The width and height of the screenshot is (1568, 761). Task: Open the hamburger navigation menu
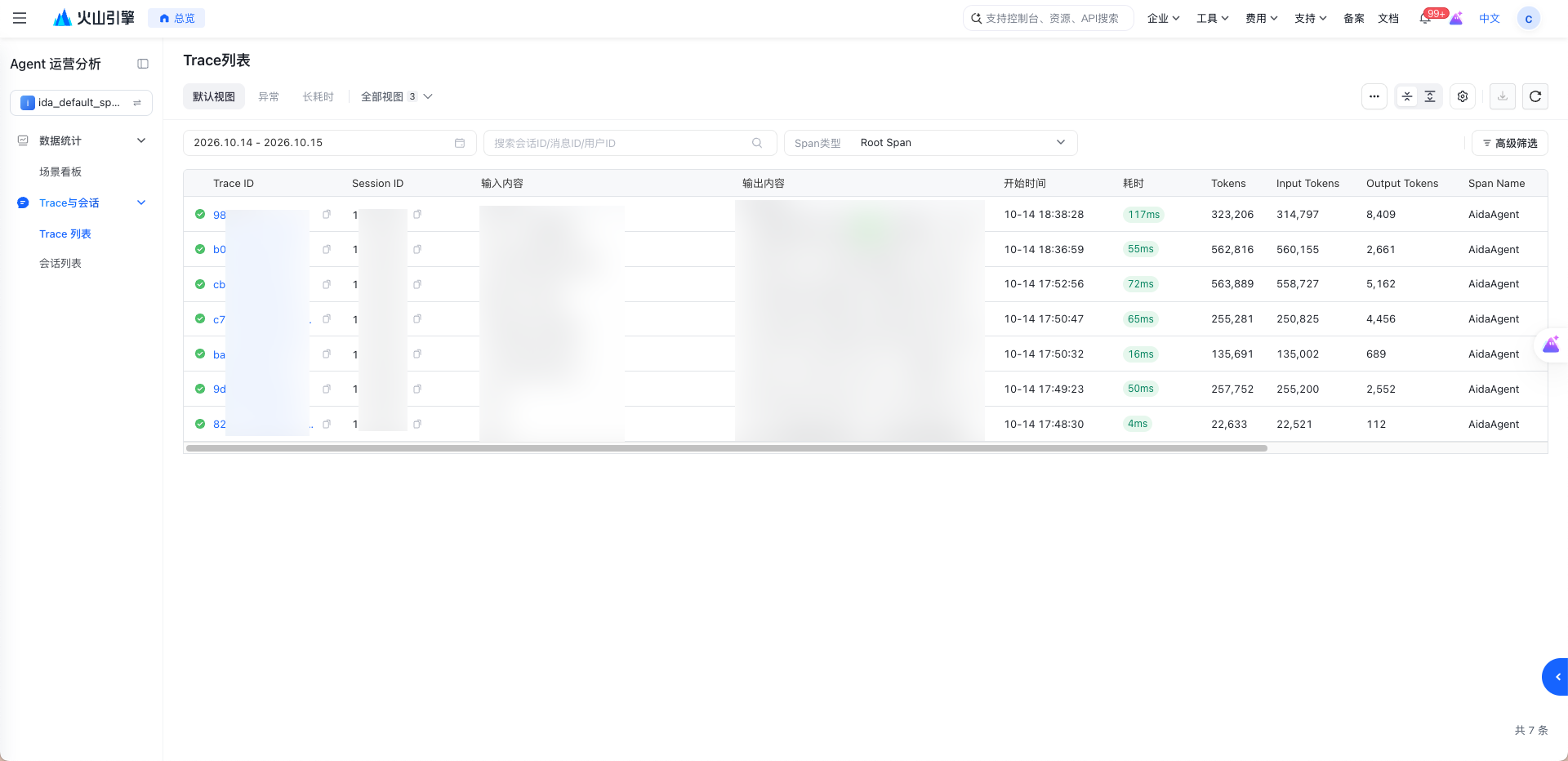point(20,18)
